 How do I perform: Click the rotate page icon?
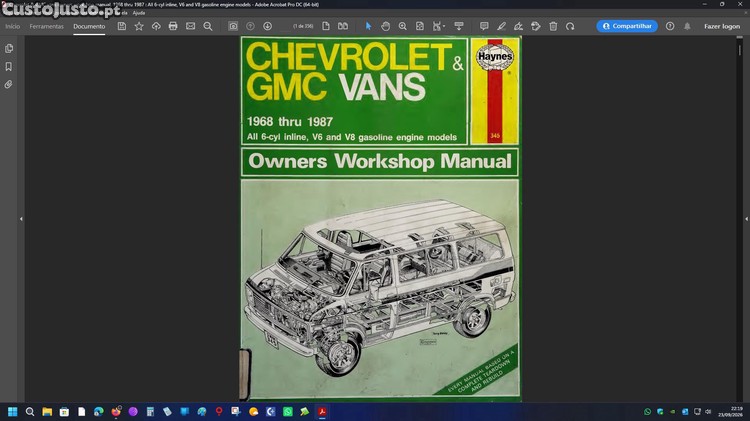570,26
